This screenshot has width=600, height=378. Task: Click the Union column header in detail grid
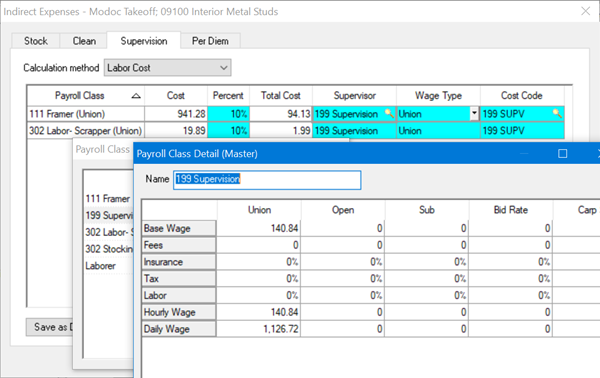tap(259, 210)
